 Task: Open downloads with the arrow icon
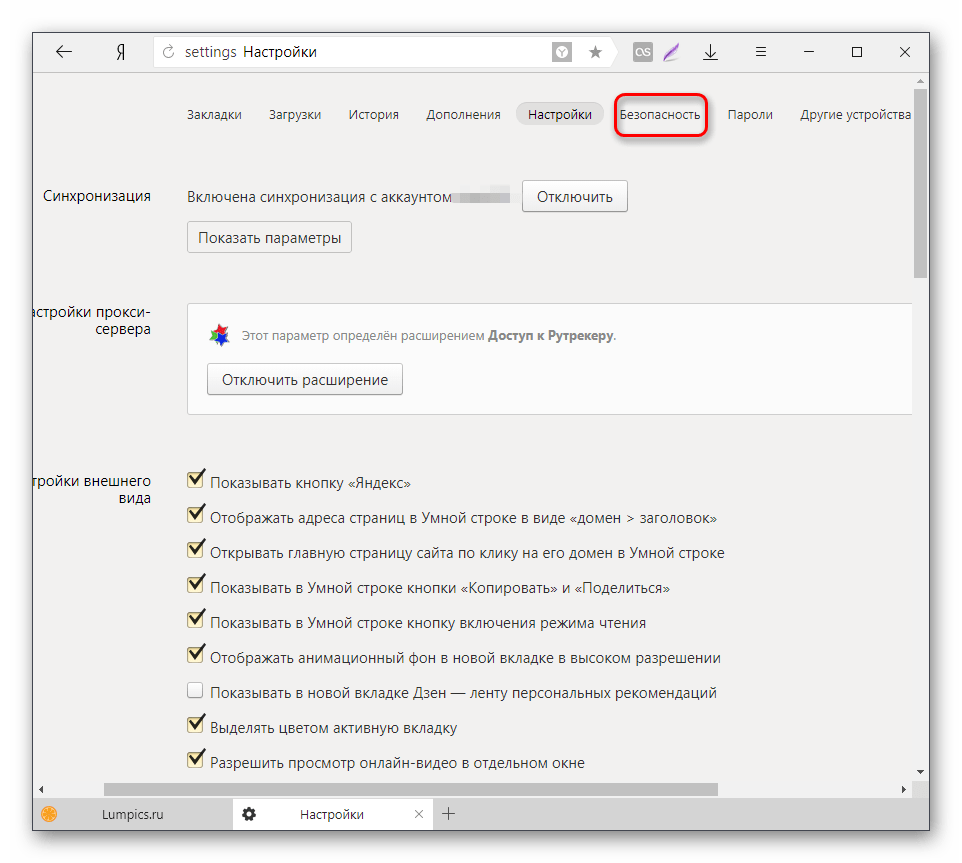pos(710,52)
